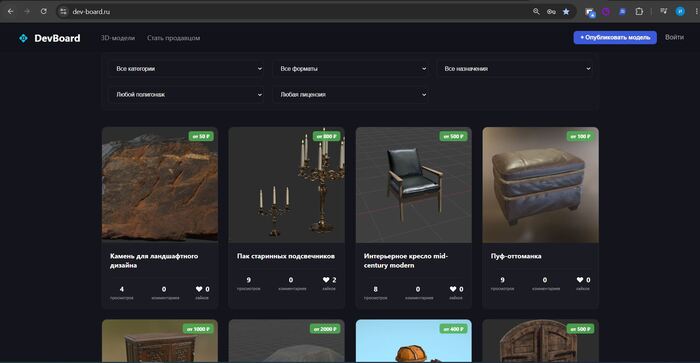Click the Опубликовать модель button
Screen dimensions: 700x363
click(x=615, y=38)
